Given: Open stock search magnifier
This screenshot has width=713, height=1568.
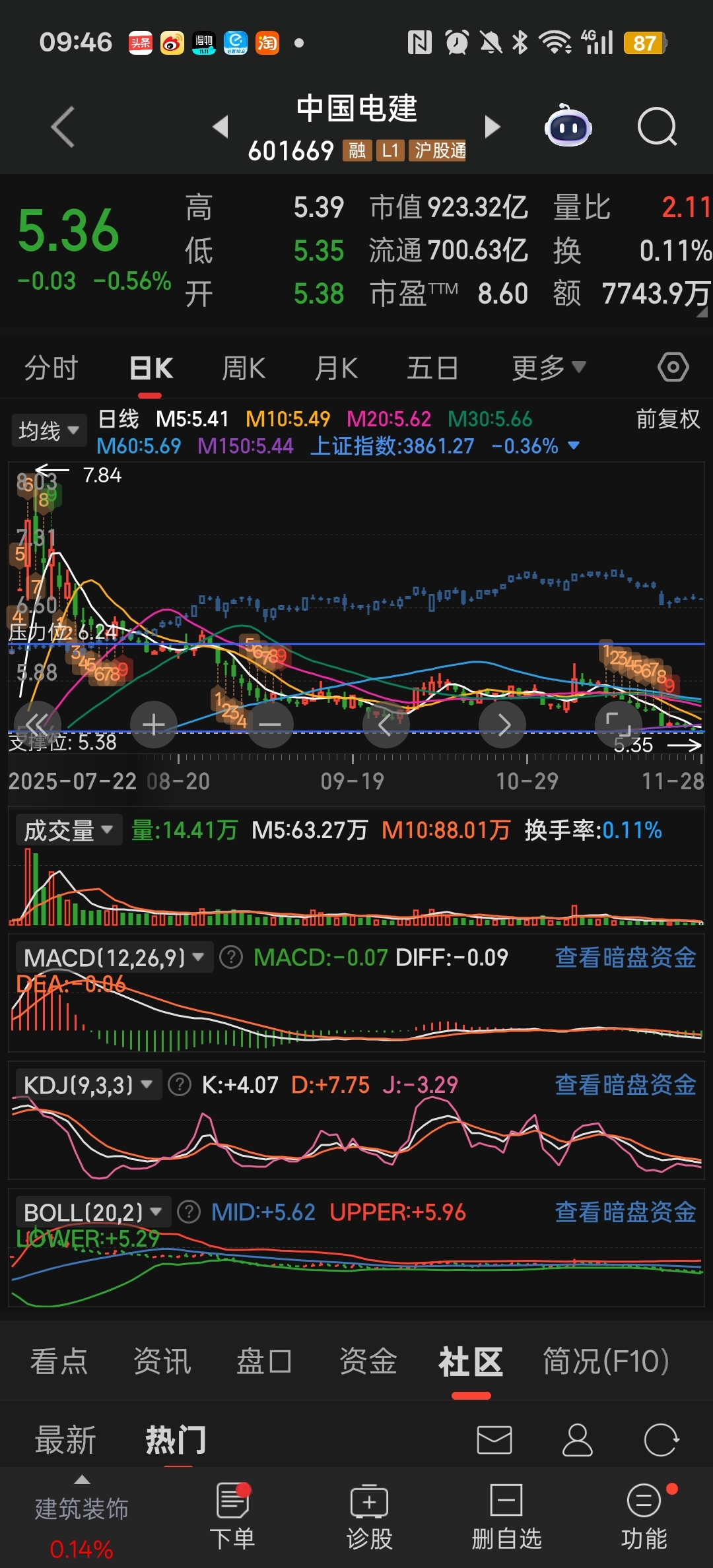Looking at the screenshot, I should point(657,126).
